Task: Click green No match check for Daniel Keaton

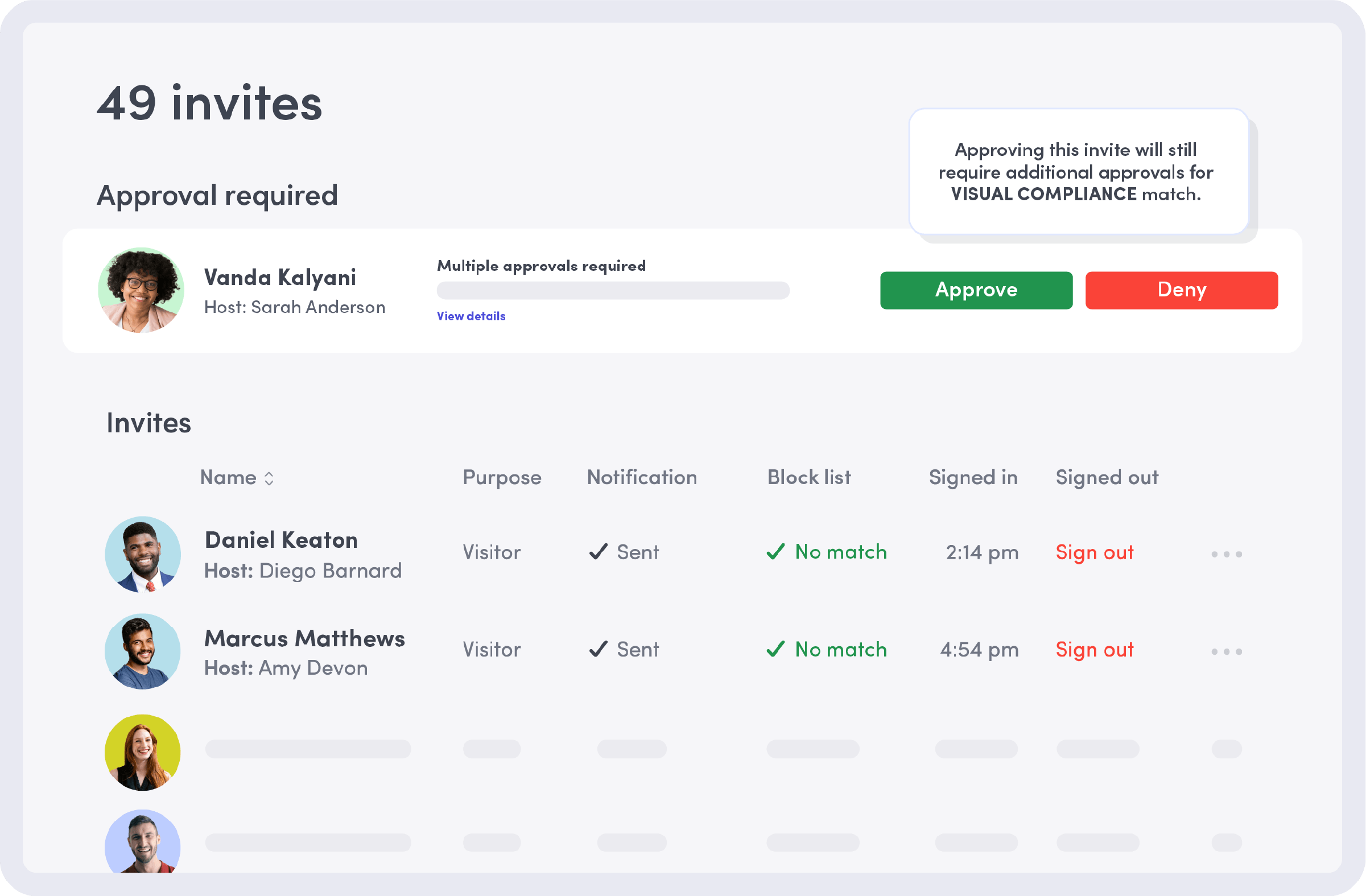Action: [775, 552]
